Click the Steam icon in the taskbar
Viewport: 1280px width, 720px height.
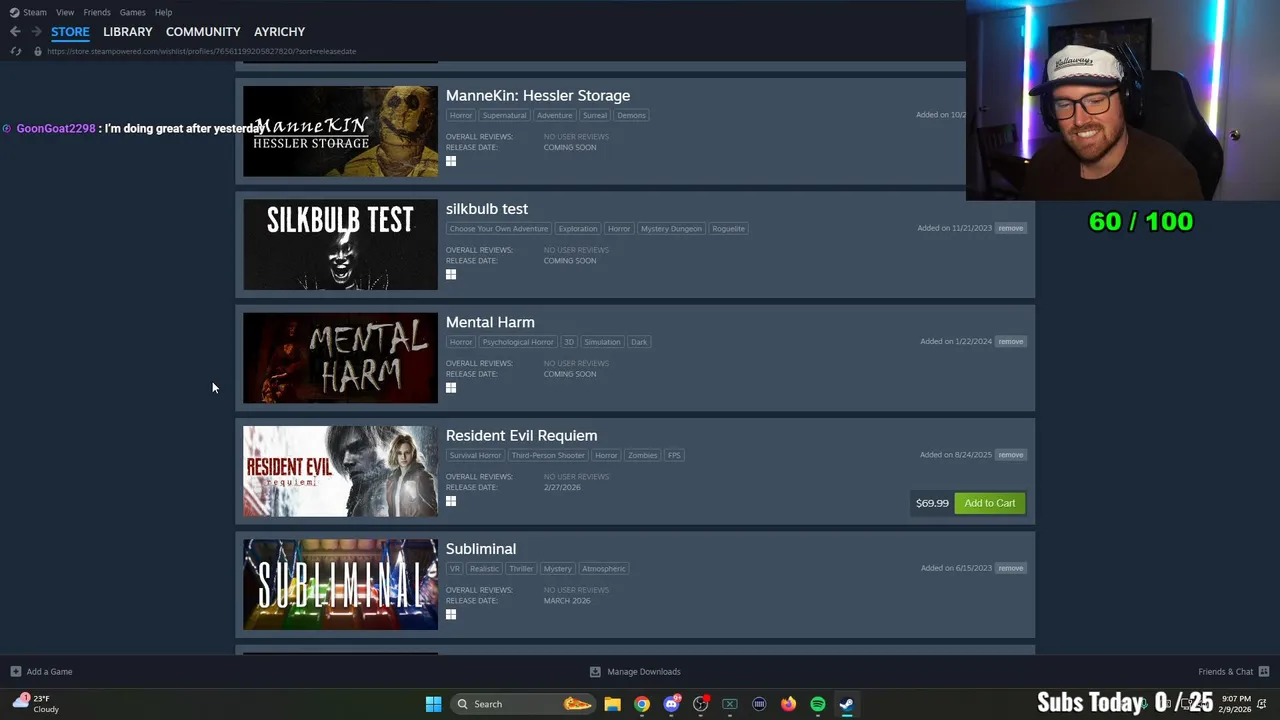[x=847, y=704]
